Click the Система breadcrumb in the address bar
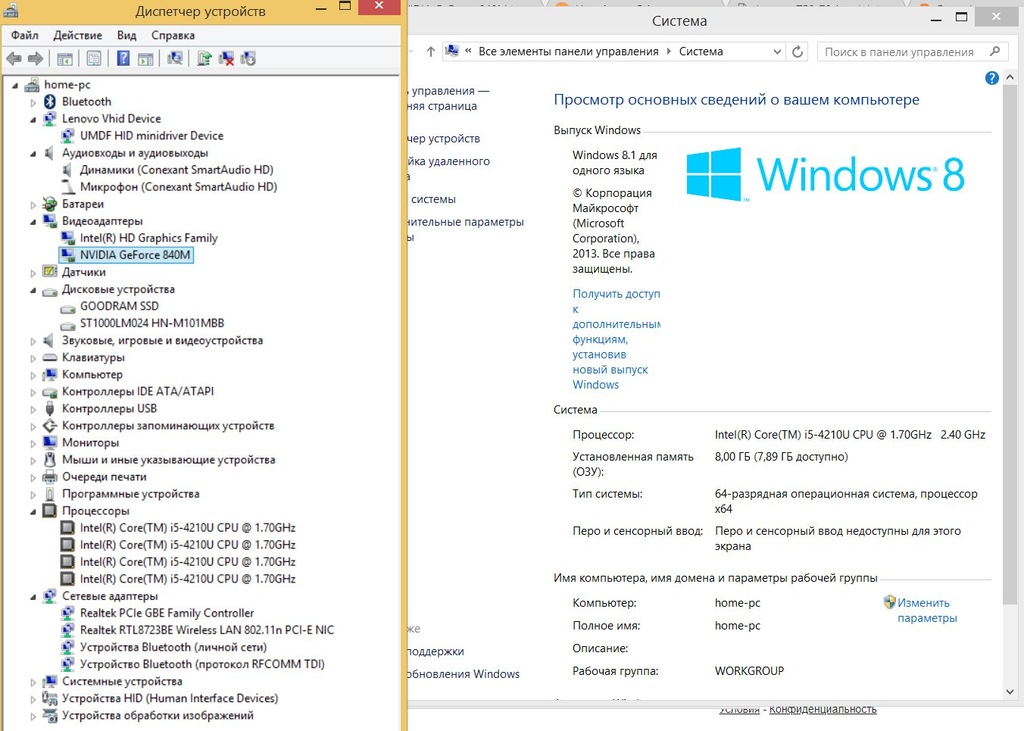This screenshot has height=731, width=1024. coord(701,52)
